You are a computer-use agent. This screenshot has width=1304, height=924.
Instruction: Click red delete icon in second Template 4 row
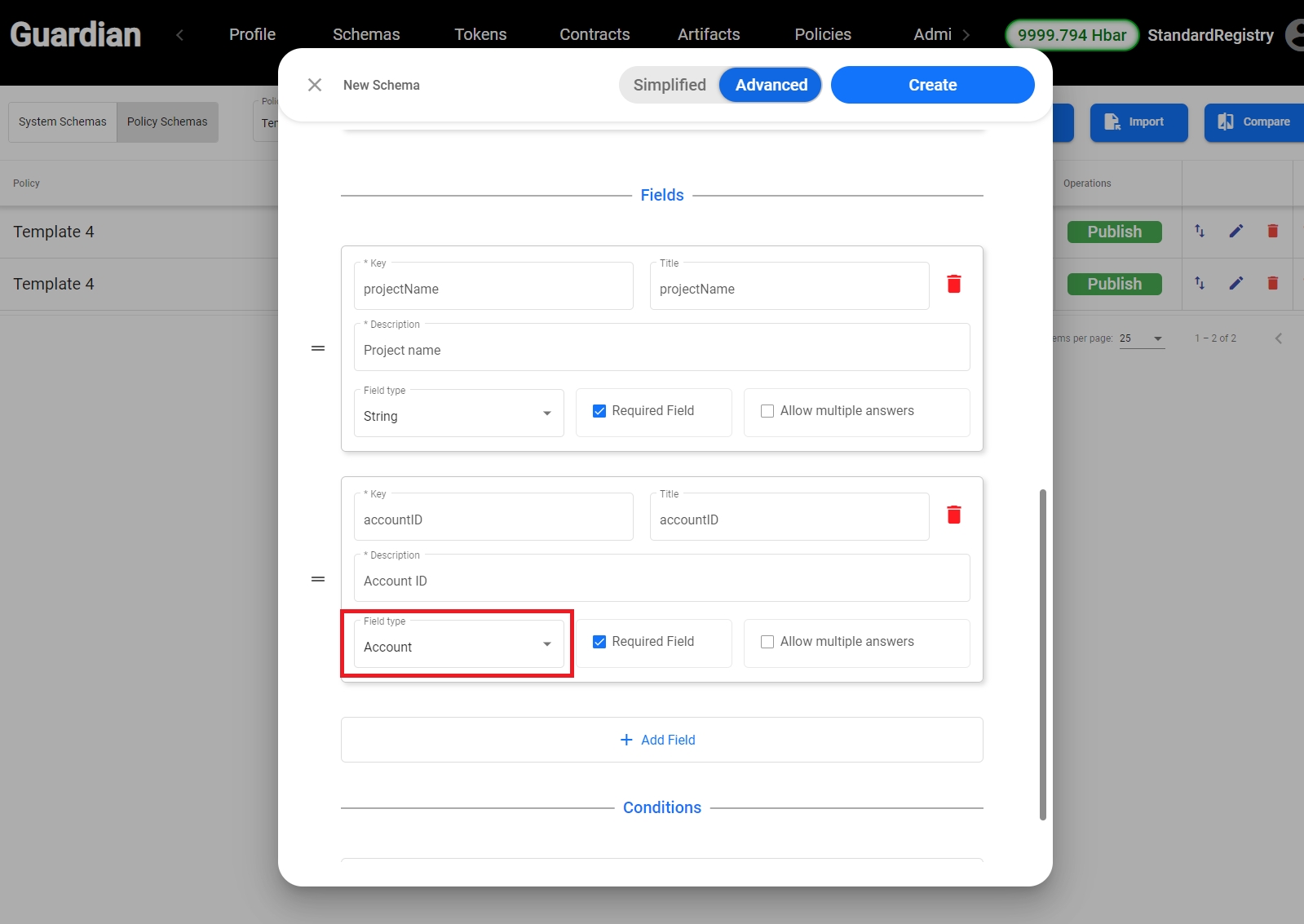pyautogui.click(x=1272, y=284)
